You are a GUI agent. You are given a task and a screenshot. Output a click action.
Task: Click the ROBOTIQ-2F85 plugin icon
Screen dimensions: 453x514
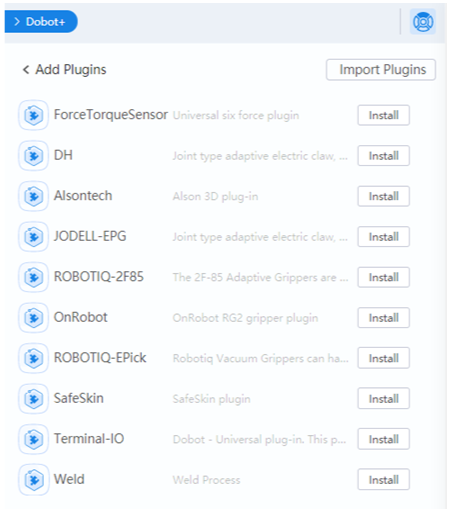(x=34, y=277)
